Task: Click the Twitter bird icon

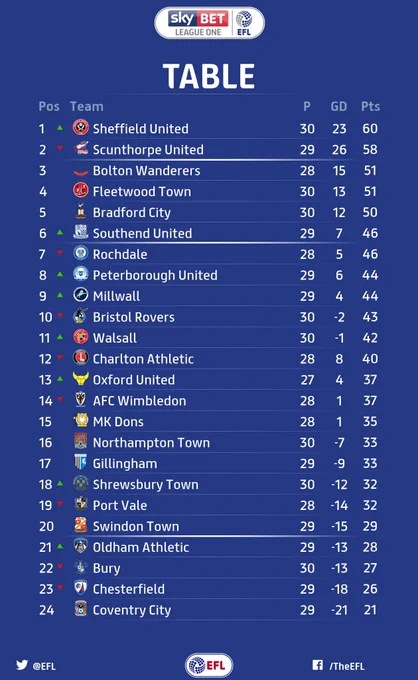Action: tap(22, 665)
